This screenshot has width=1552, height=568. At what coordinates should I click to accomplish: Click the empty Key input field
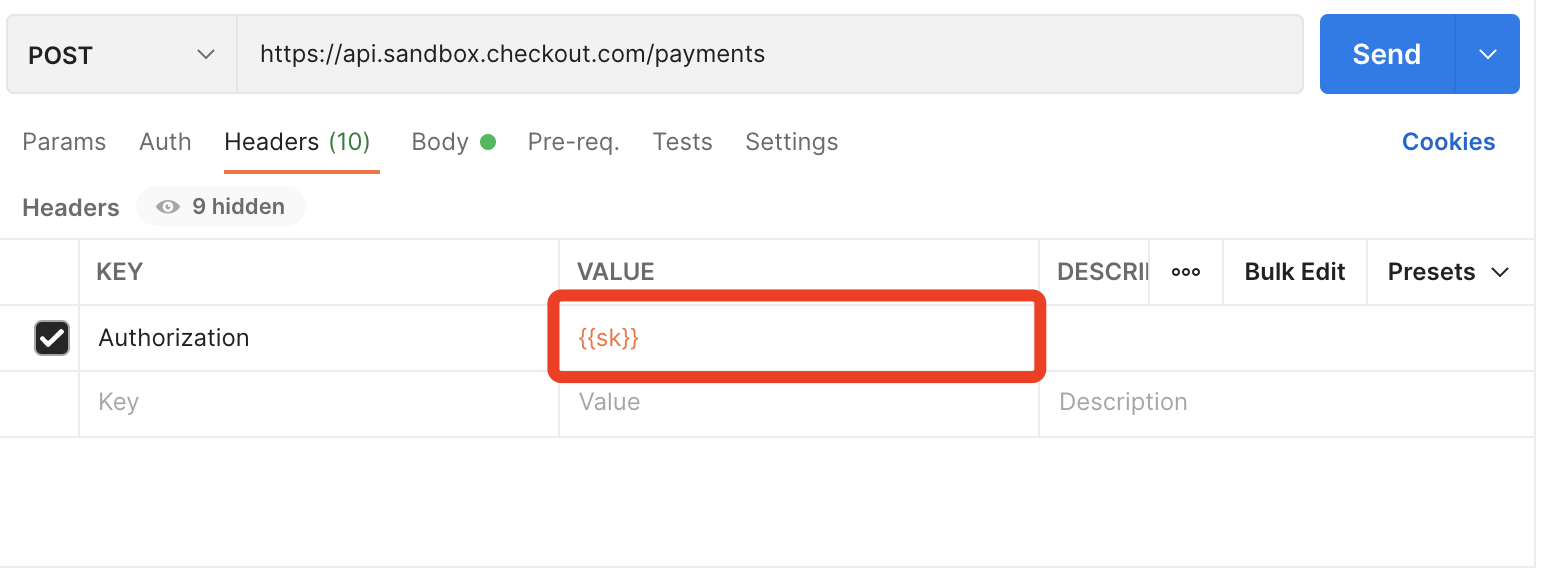[319, 403]
